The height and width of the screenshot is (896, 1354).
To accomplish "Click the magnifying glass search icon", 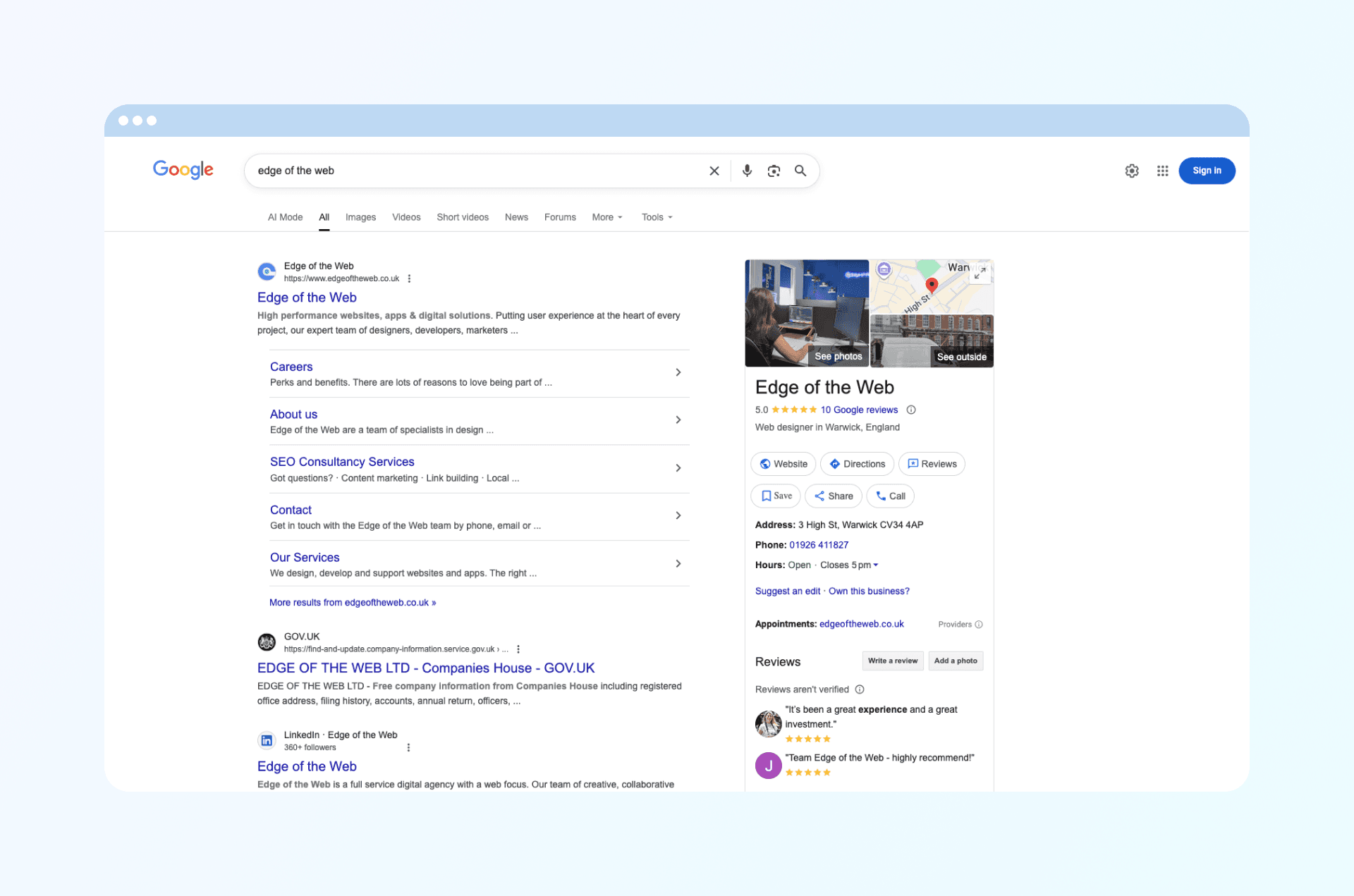I will click(800, 171).
